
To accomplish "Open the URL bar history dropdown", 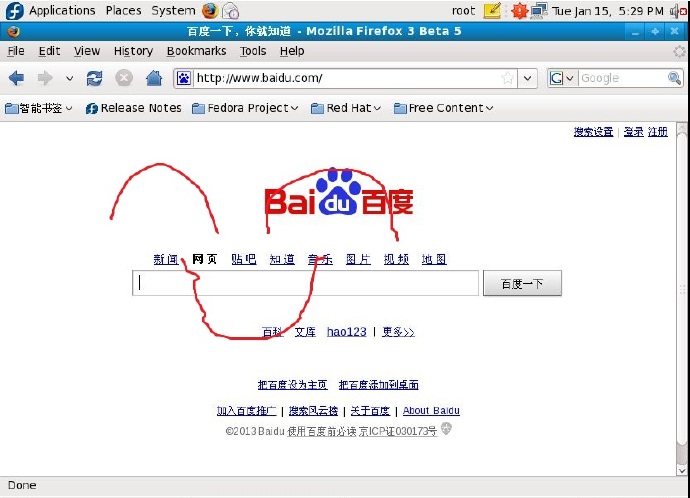I will (527, 78).
